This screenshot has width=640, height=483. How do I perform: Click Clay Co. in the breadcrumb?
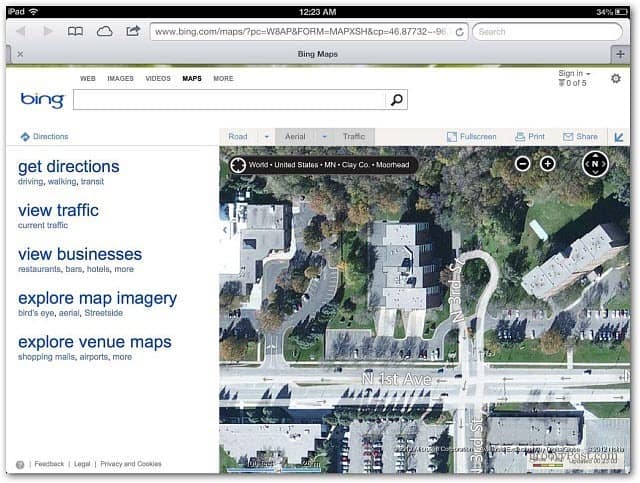point(355,165)
